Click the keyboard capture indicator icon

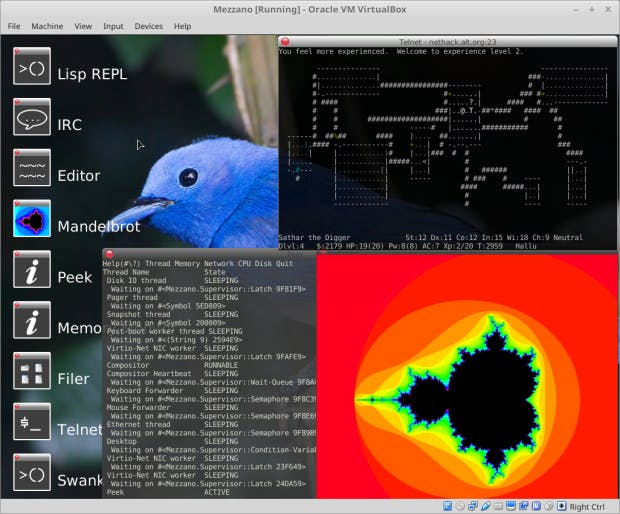561,506
